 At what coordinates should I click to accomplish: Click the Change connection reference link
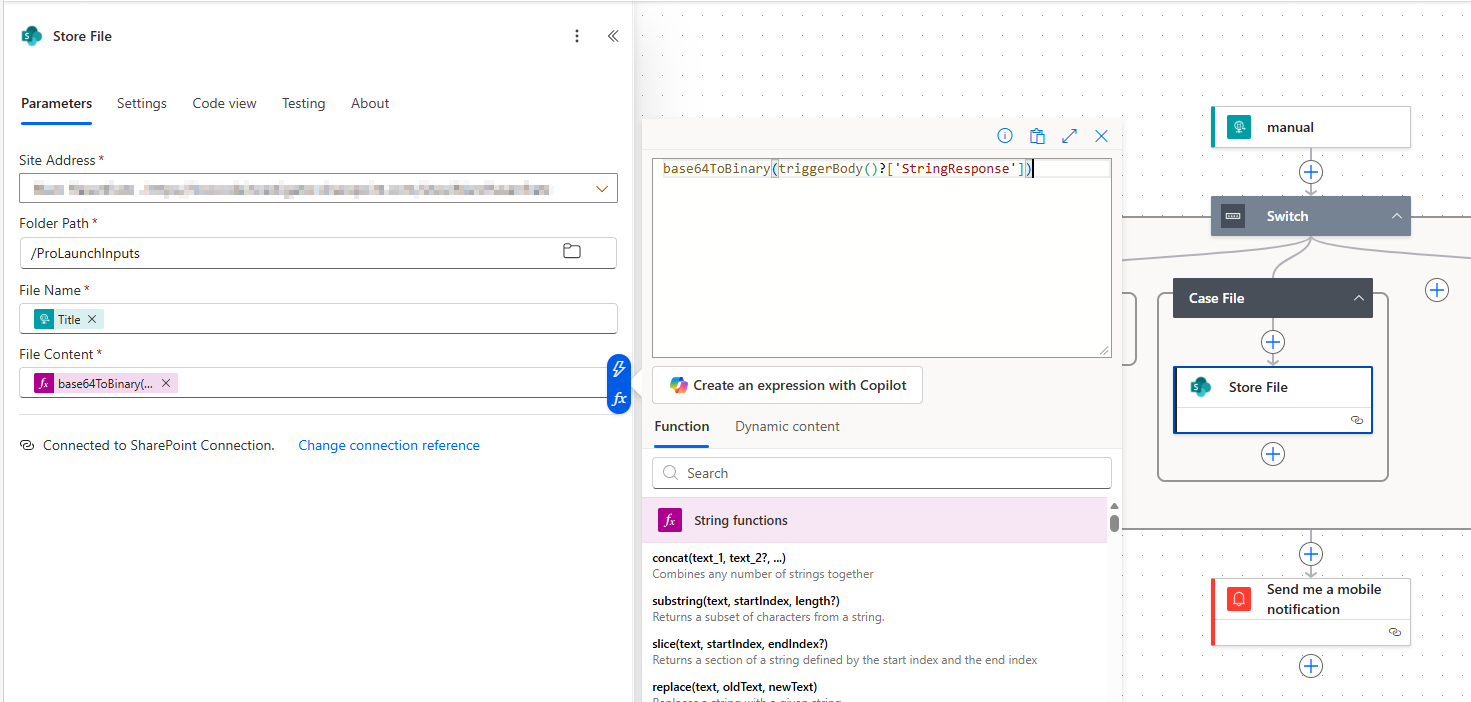(389, 445)
